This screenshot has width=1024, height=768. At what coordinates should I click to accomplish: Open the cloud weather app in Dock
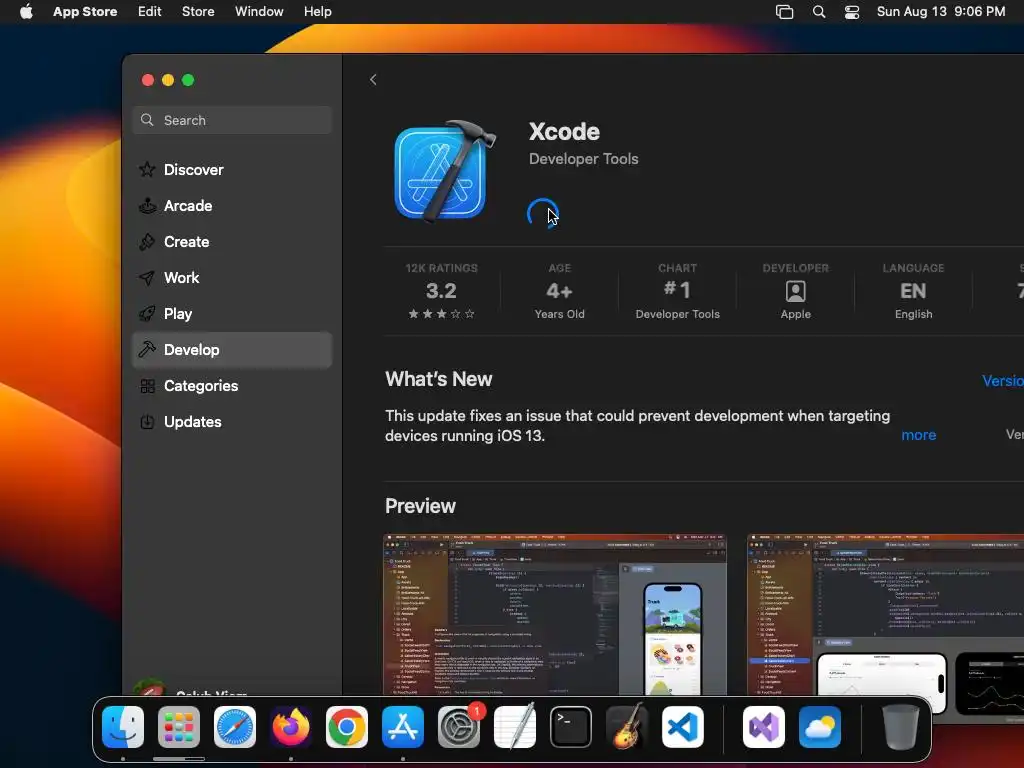tap(820, 727)
